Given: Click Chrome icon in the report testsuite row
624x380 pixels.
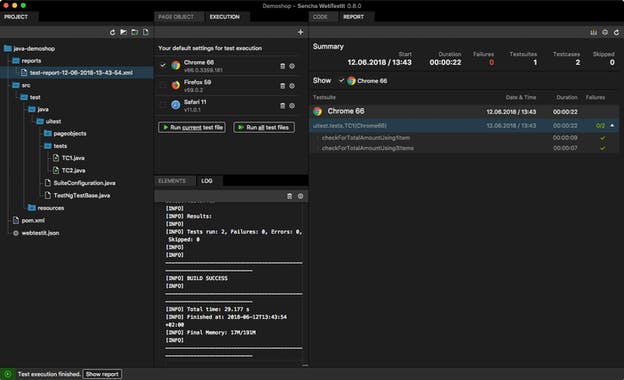Looking at the screenshot, I should (x=317, y=111).
